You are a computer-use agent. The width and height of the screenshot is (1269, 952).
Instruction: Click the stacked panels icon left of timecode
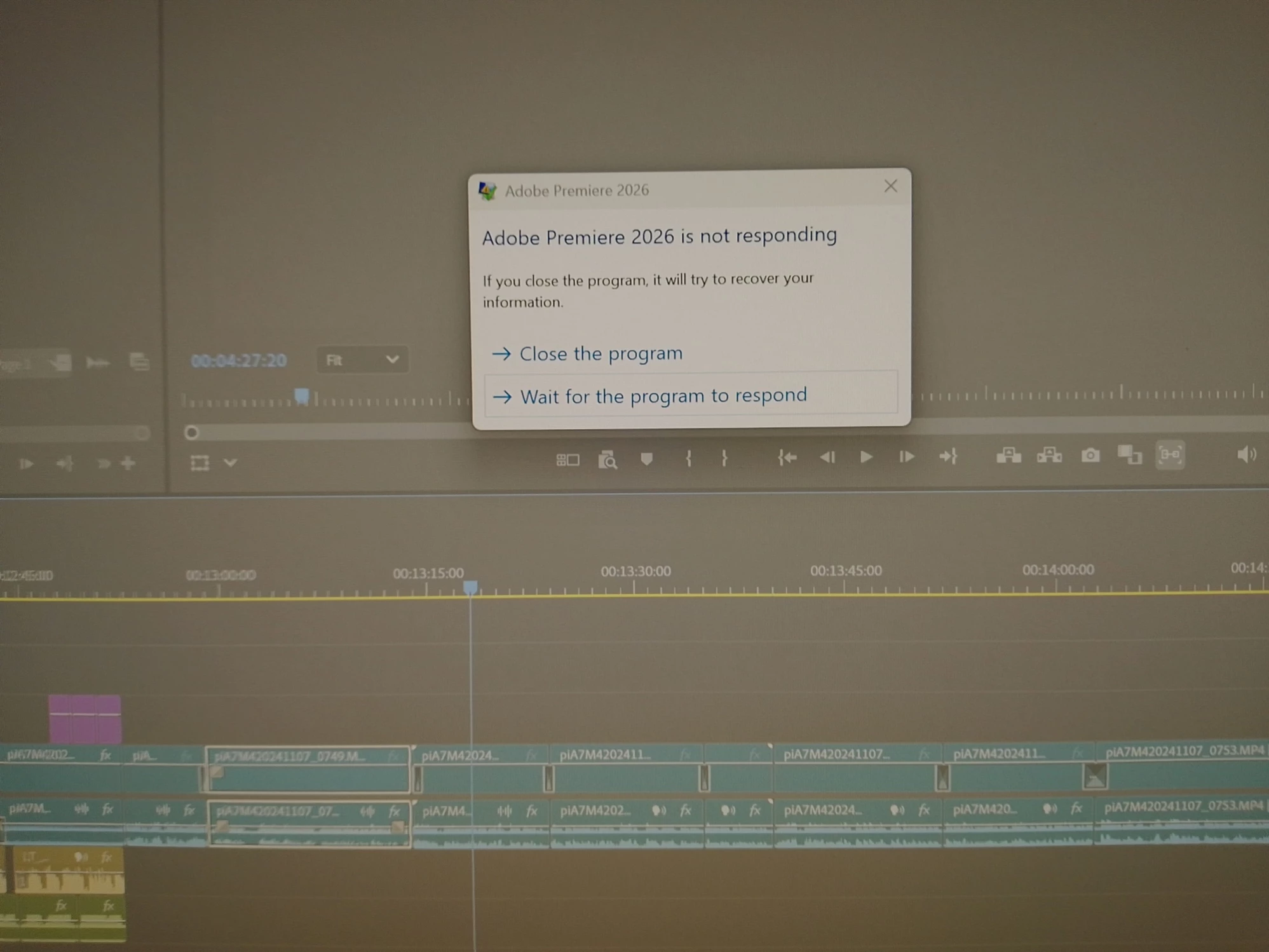(139, 362)
